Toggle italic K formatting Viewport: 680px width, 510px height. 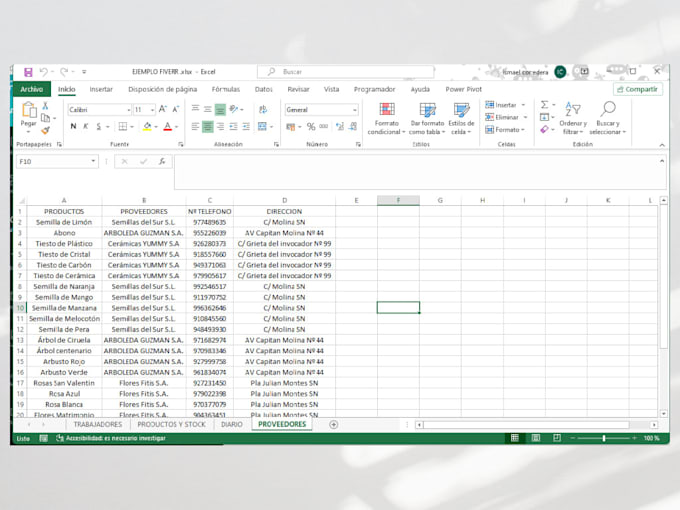(x=85, y=126)
